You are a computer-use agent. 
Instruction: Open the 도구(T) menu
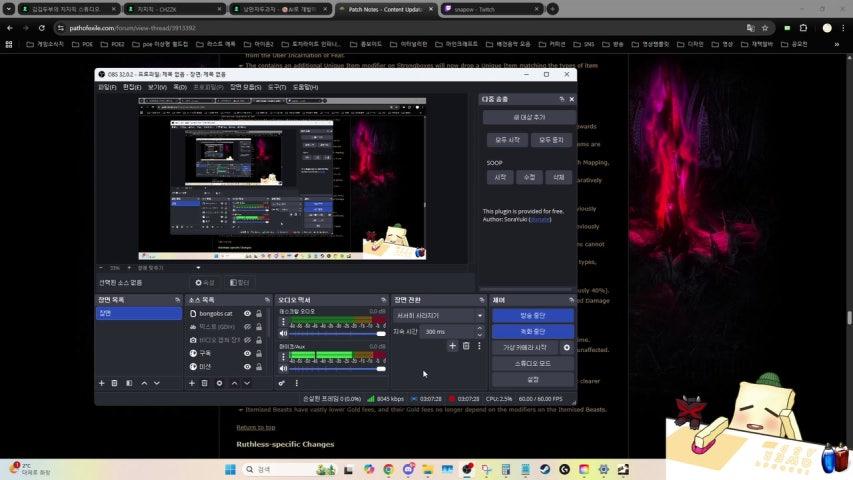(277, 87)
